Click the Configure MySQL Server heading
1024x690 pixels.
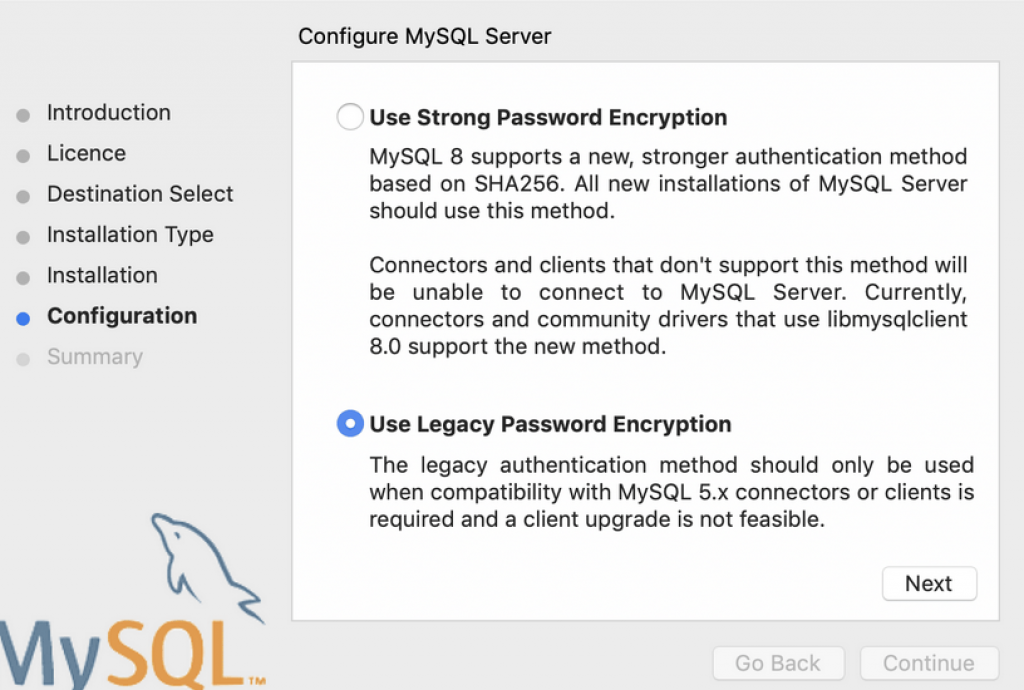click(425, 37)
